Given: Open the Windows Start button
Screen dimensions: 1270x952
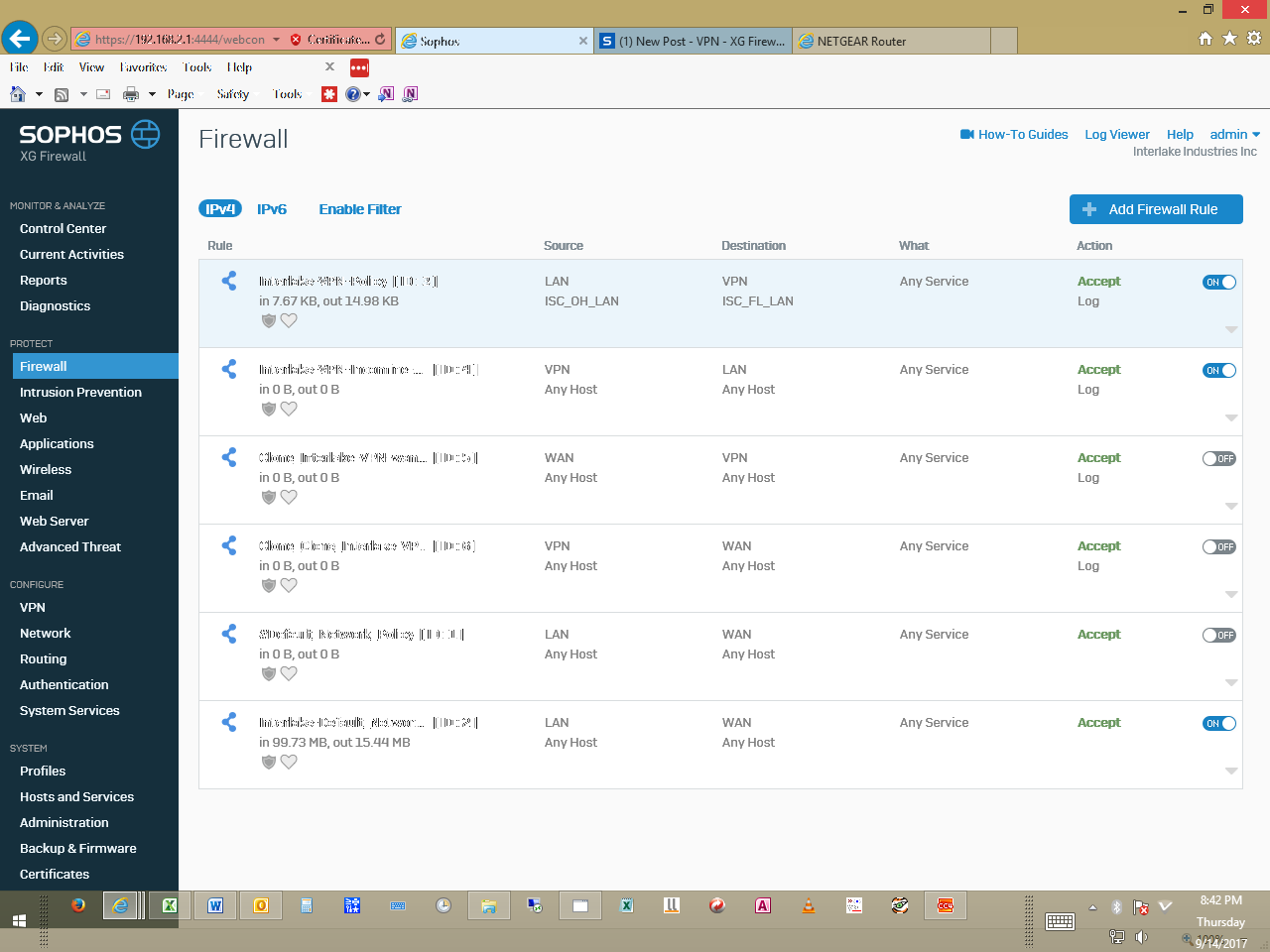Looking at the screenshot, I should (19, 920).
